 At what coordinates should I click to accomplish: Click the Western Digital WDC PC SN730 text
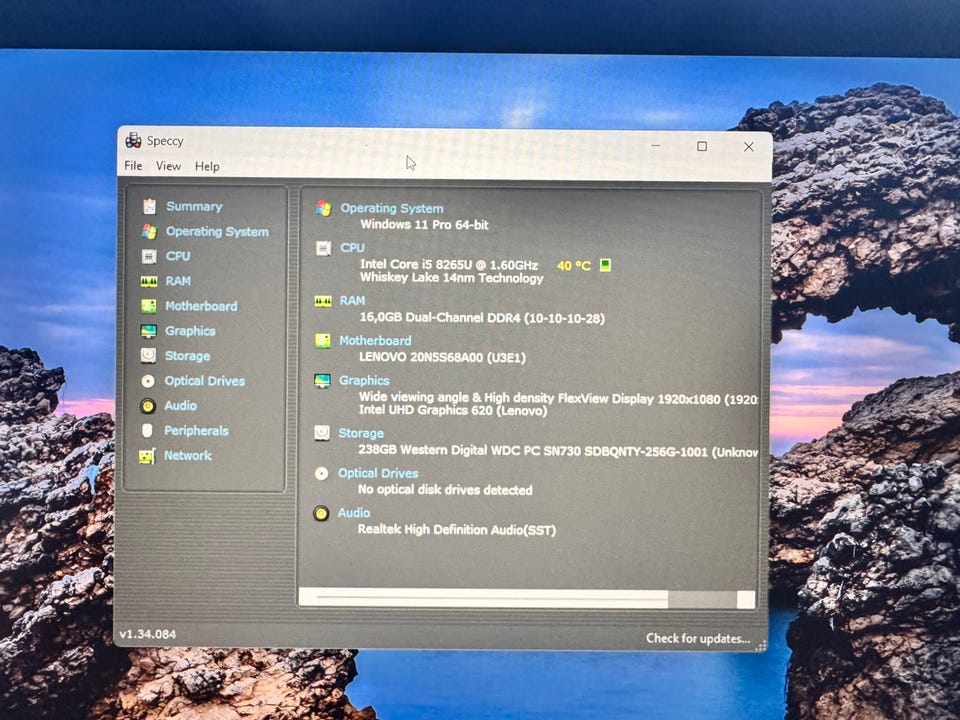pyautogui.click(x=558, y=451)
